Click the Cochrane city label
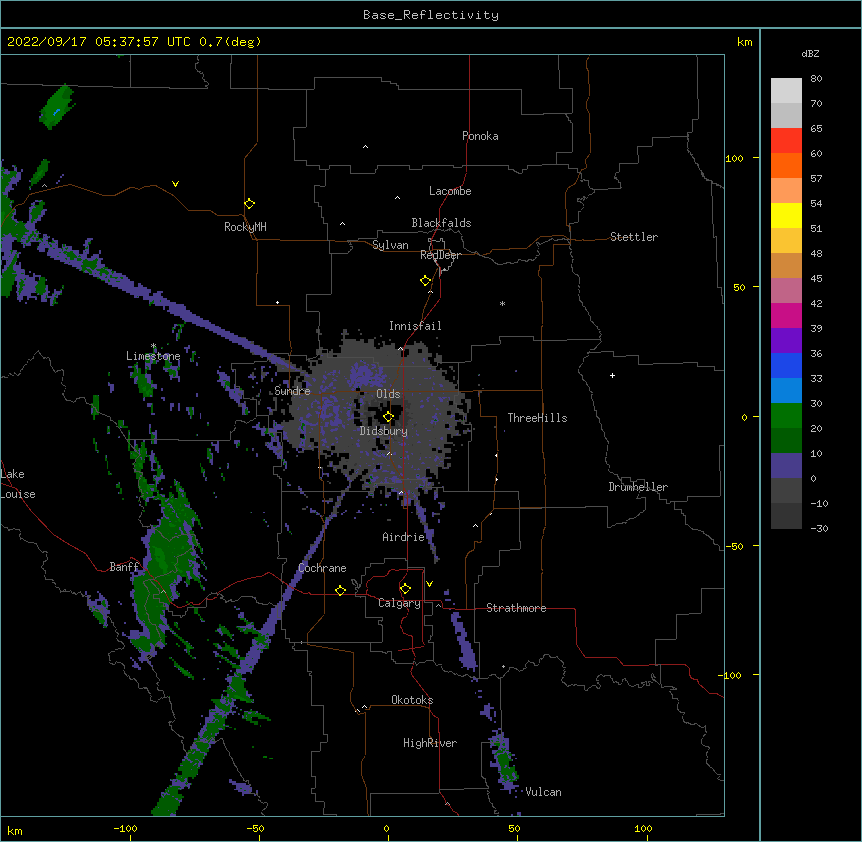The image size is (862, 842). pos(322,568)
